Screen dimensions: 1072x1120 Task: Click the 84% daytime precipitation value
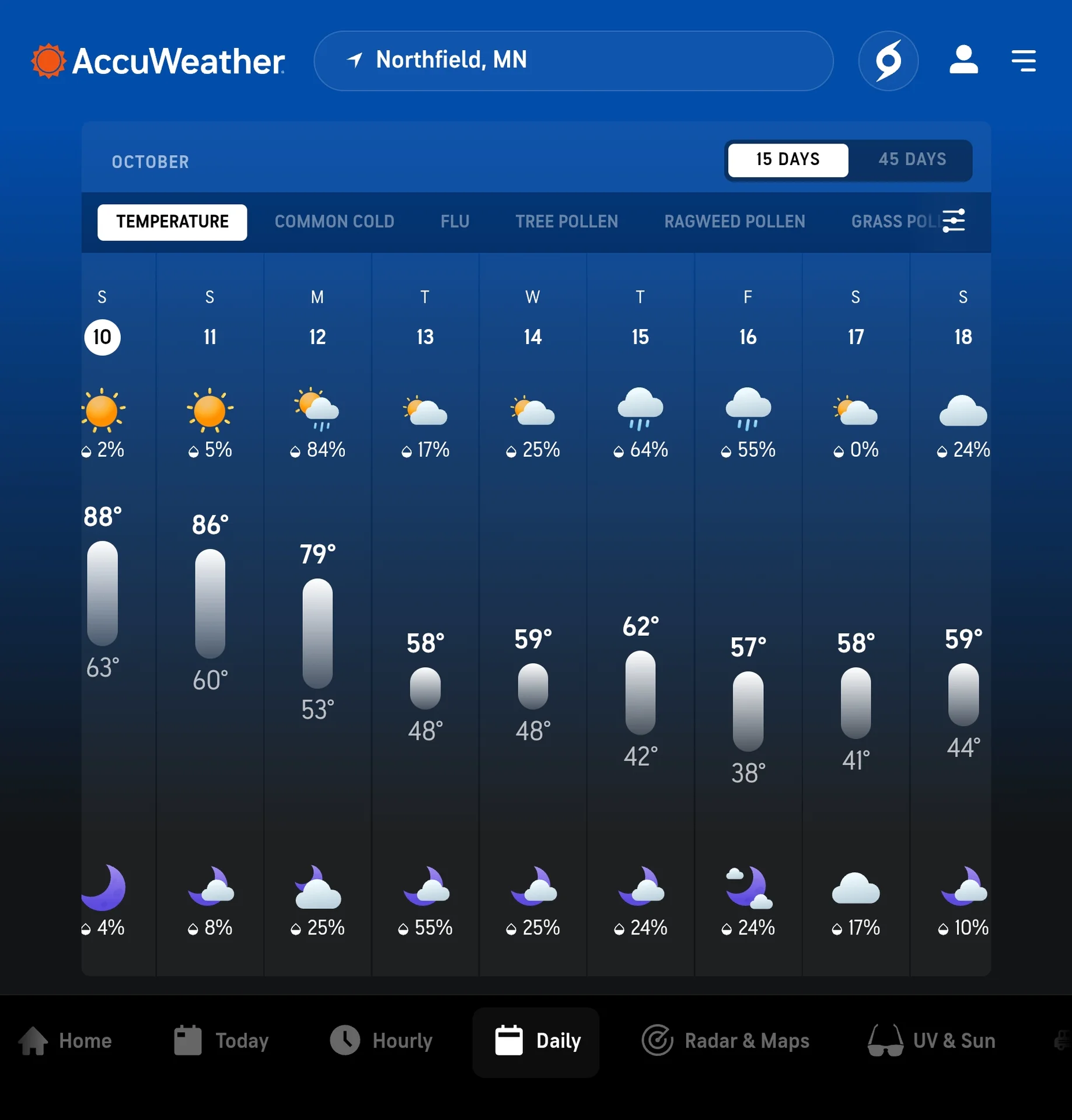pos(318,450)
